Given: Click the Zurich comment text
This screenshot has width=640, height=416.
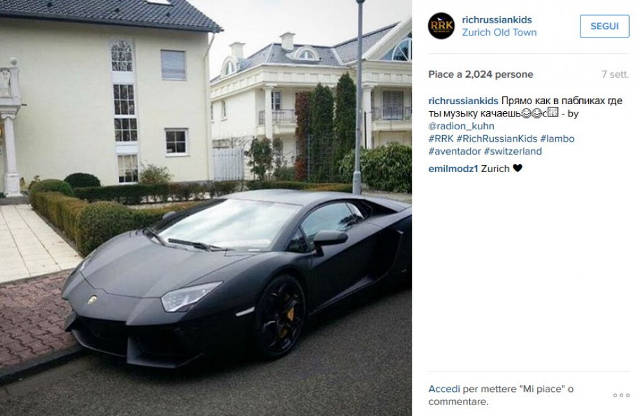Looking at the screenshot, I should coord(495,169).
